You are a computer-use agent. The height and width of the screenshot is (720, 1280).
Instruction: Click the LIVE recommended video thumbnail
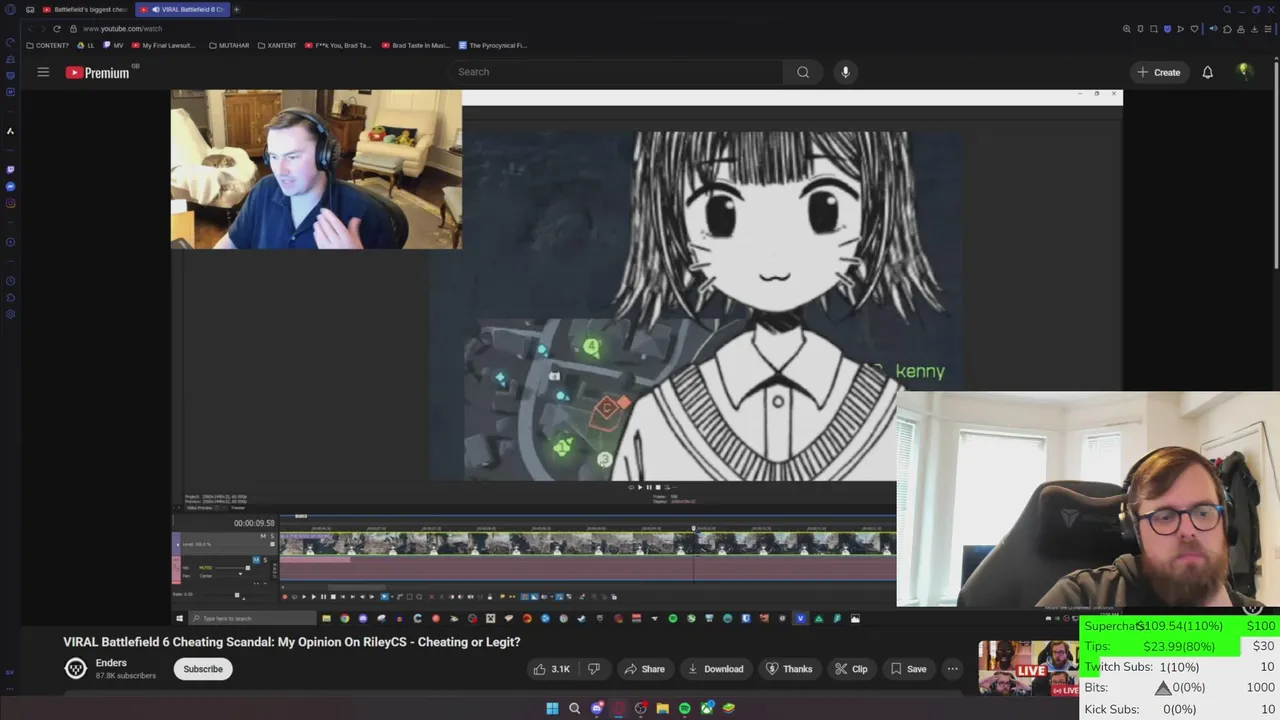pyautogui.click(x=1028, y=668)
